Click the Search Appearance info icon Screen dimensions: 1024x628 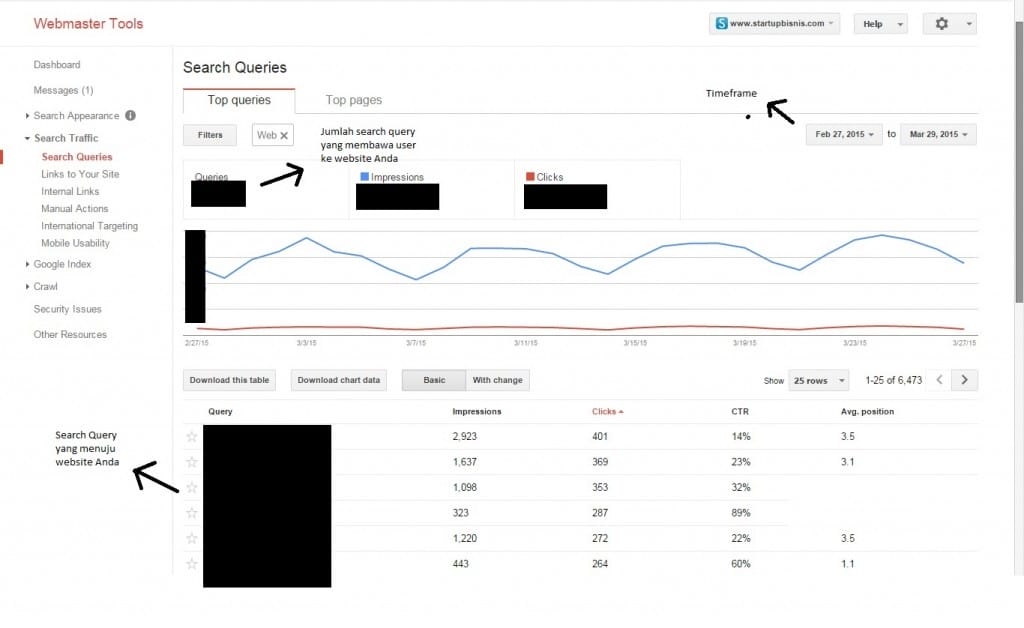click(x=130, y=116)
